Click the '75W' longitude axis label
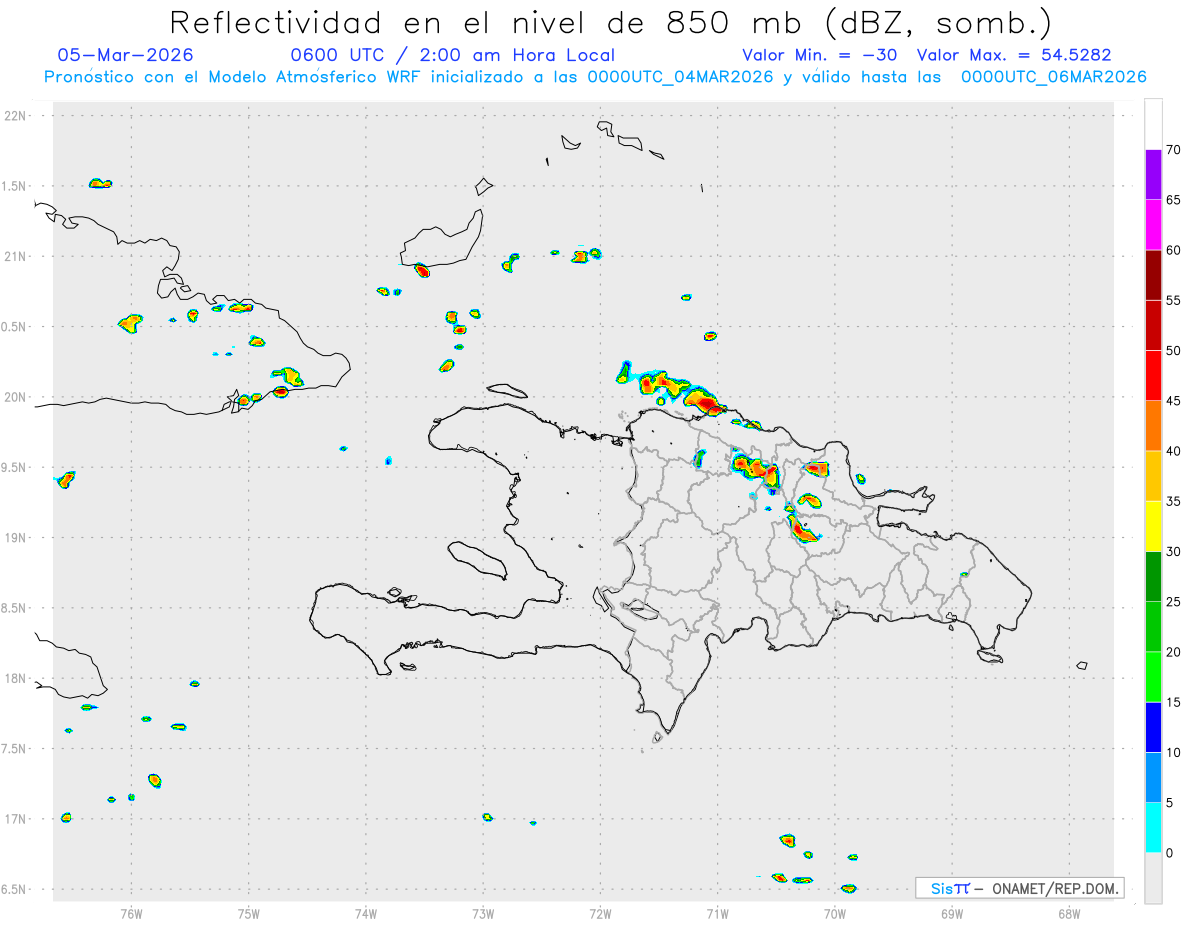The image size is (1200, 927). tap(249, 913)
